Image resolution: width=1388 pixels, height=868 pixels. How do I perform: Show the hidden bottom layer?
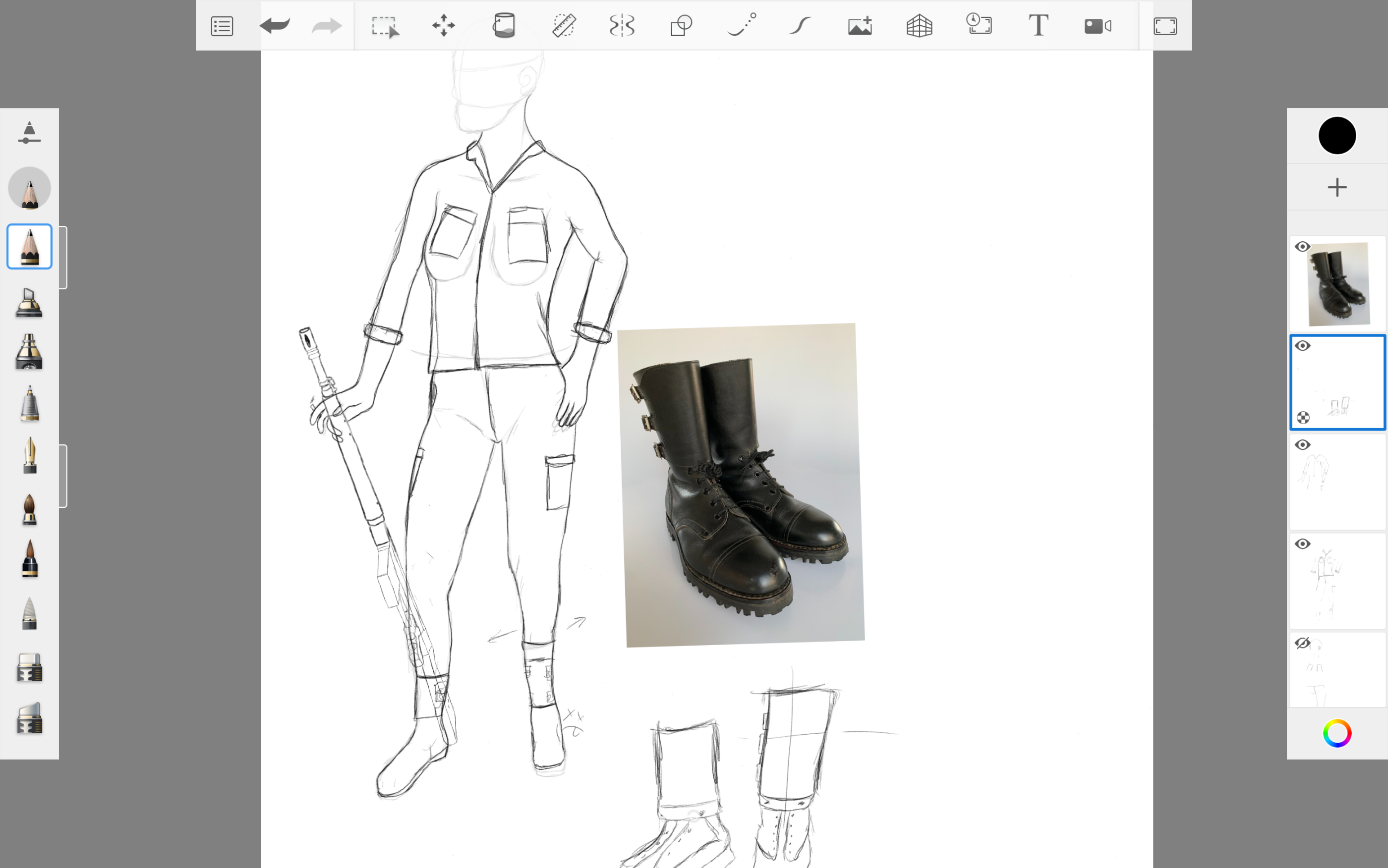pos(1302,643)
